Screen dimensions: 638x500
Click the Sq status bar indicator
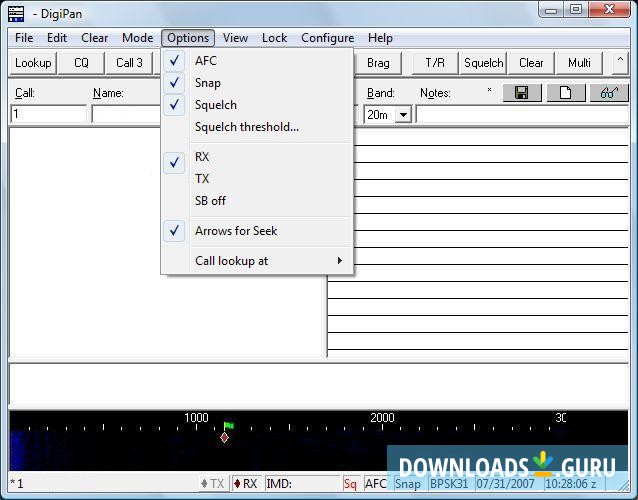(350, 484)
